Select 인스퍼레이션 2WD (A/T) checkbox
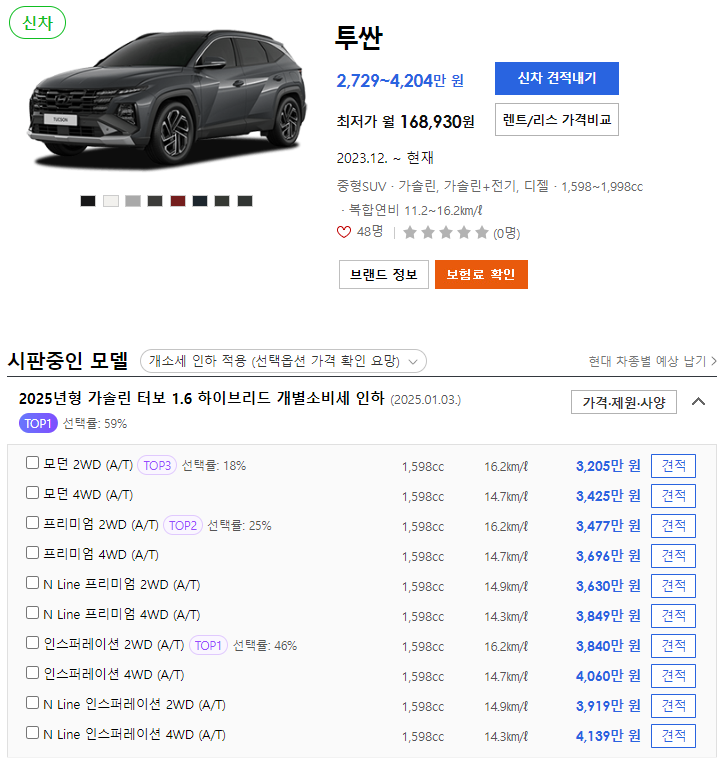Image resolution: width=728 pixels, height=762 pixels. 32,643
